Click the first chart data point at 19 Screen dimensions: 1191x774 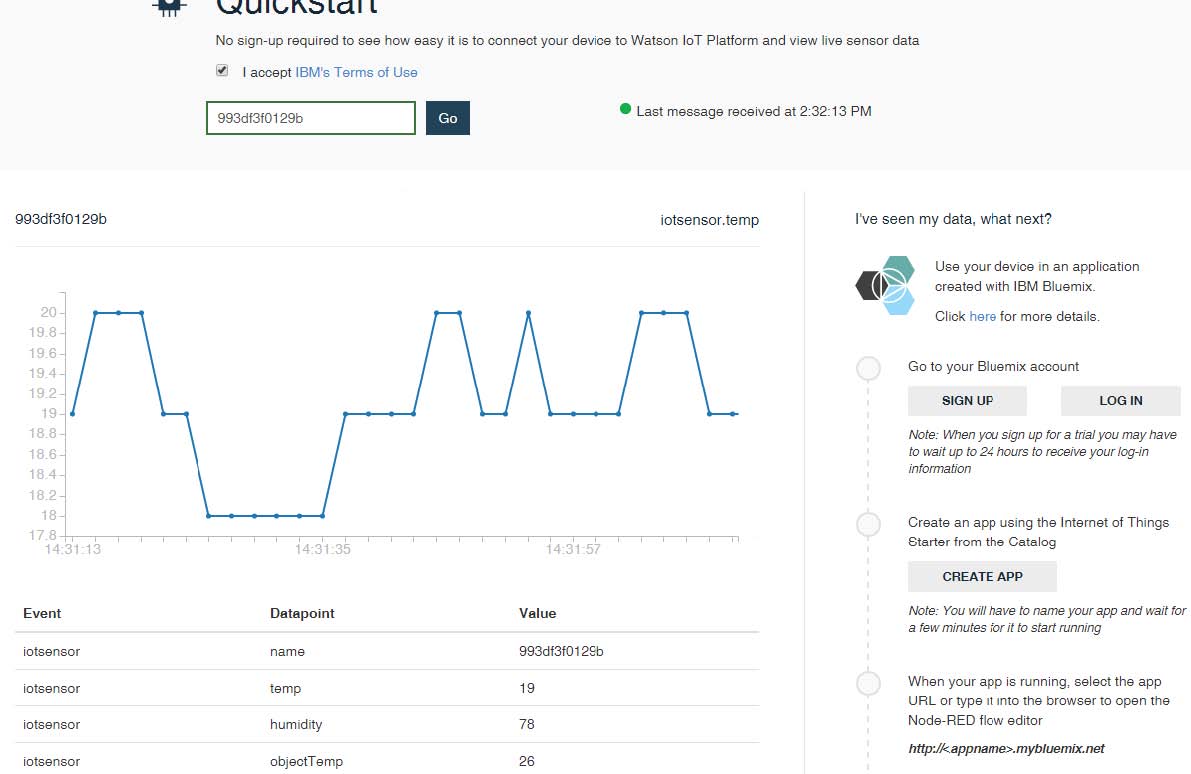[72, 414]
